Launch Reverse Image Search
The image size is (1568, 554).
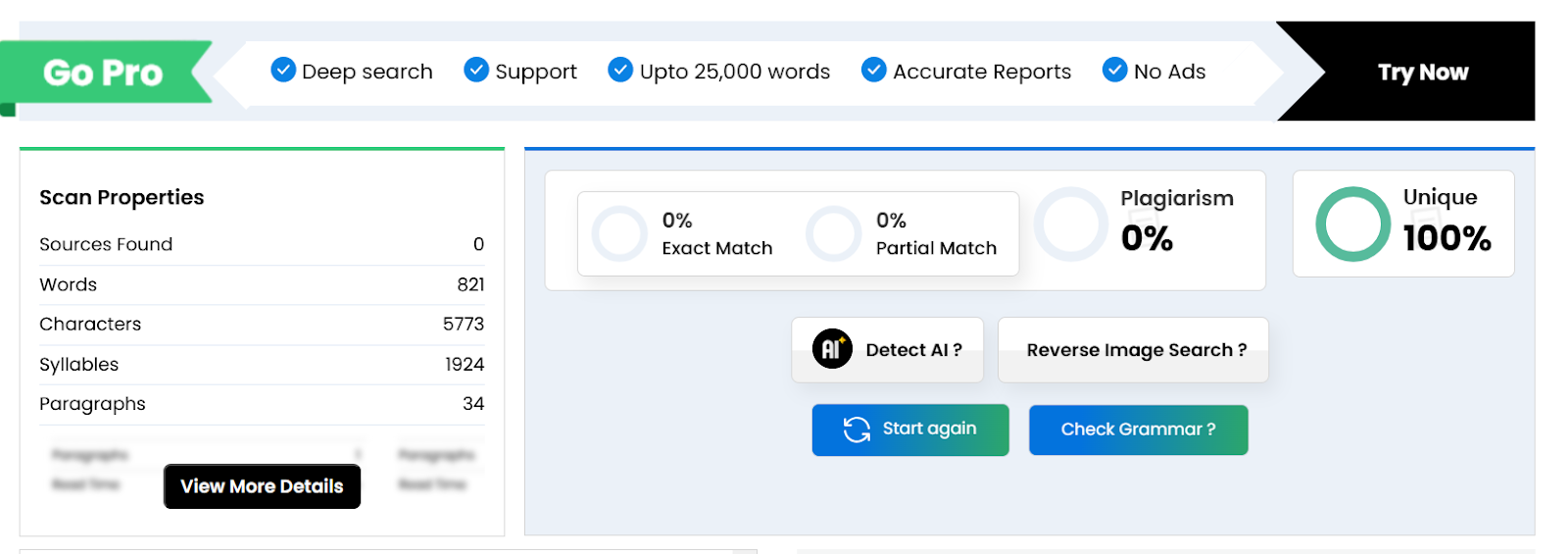click(1133, 350)
